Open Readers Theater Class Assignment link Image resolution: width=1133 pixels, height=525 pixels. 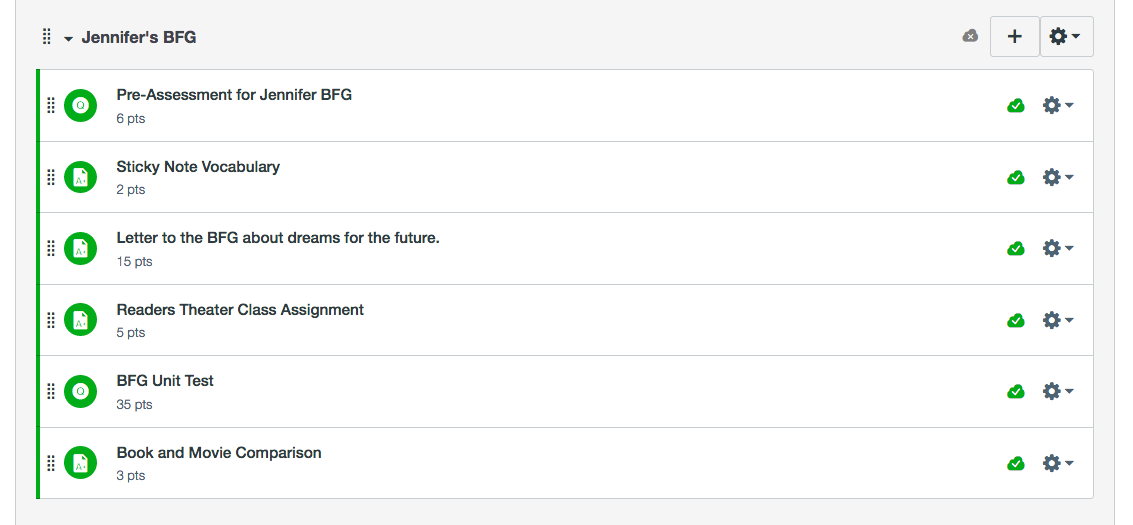point(240,310)
